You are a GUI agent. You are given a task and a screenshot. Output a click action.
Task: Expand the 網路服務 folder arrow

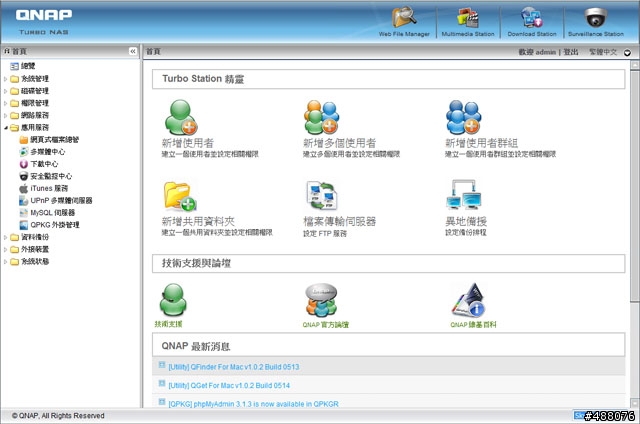[5, 115]
